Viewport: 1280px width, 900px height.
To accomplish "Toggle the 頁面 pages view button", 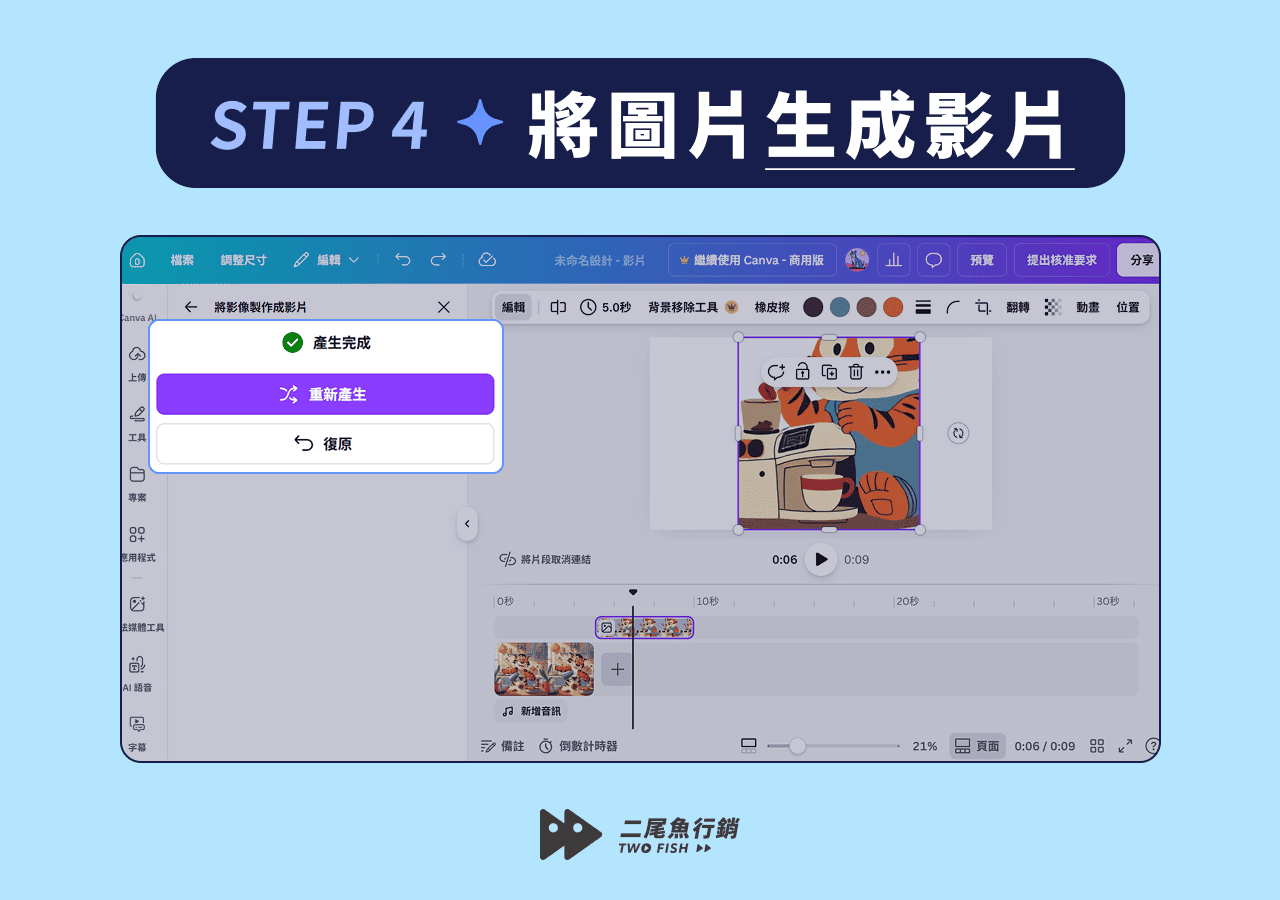I will pos(977,746).
